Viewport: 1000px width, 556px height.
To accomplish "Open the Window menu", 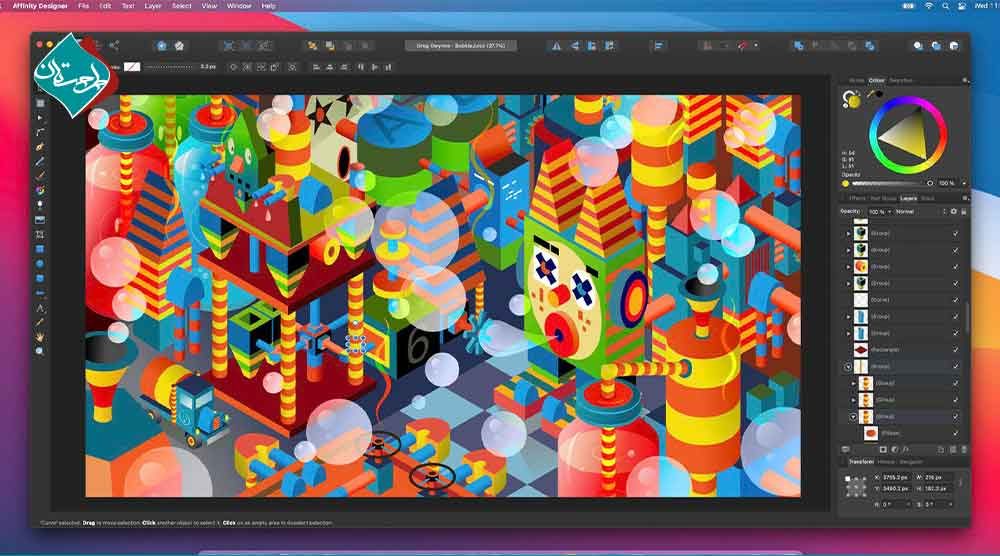I will 239,6.
